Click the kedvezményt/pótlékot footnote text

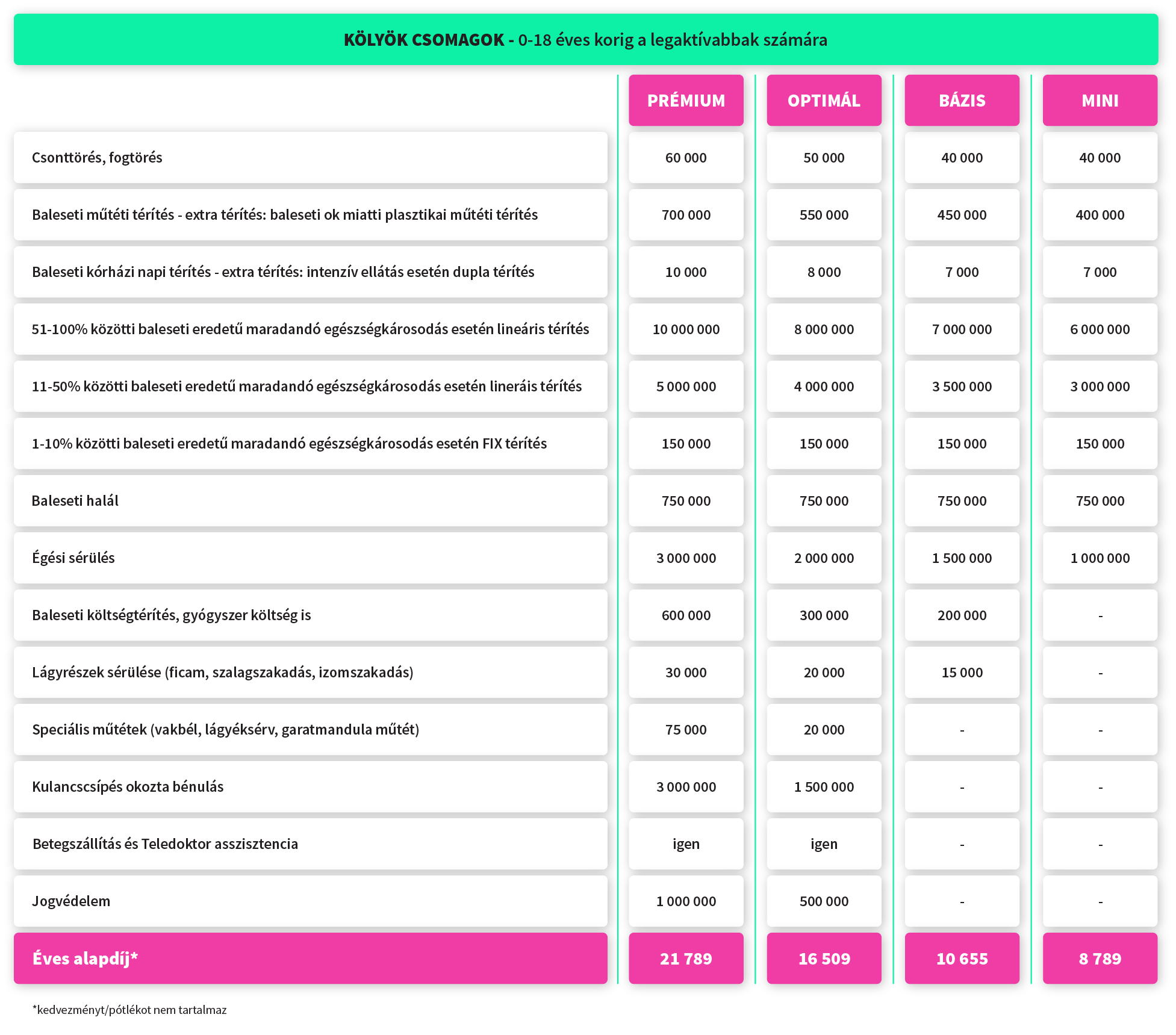(129, 1010)
